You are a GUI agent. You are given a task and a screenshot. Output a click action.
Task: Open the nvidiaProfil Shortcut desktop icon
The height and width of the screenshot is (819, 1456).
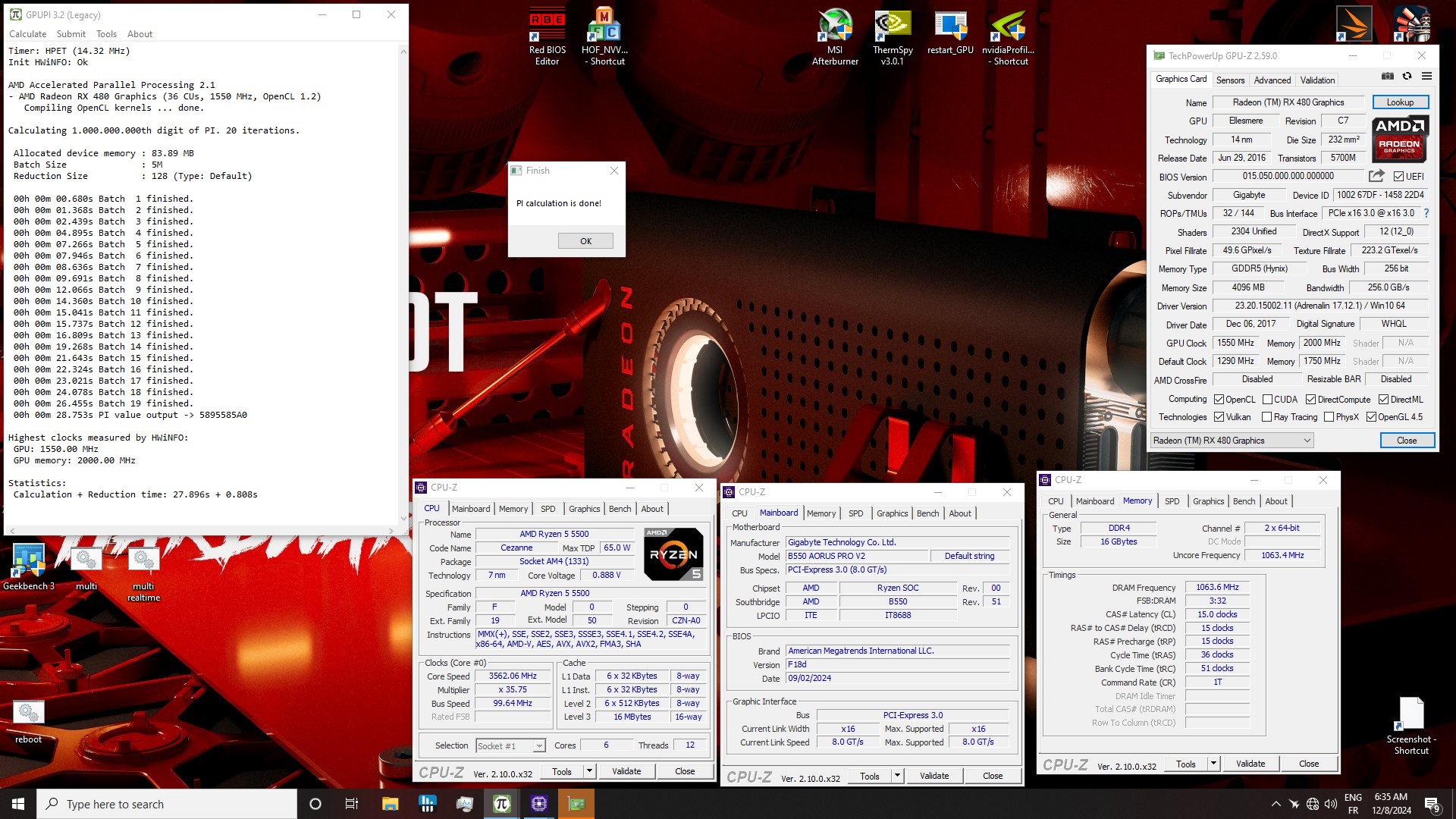click(1008, 36)
